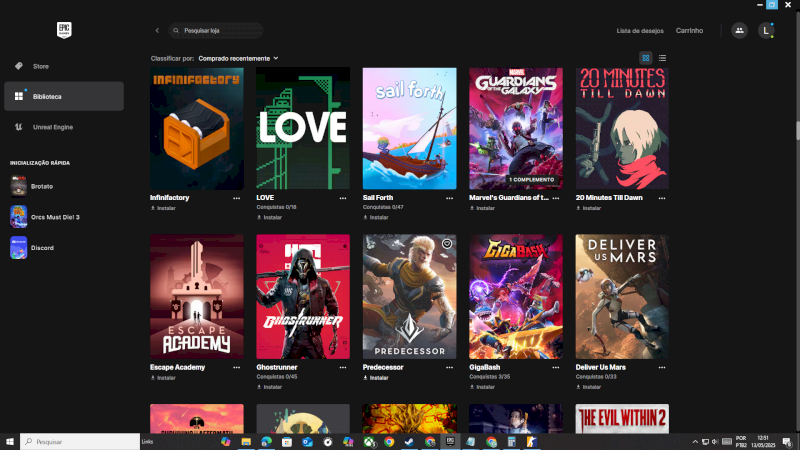Open File Explorer from the taskbar
The height and width of the screenshot is (450, 800).
point(246,442)
